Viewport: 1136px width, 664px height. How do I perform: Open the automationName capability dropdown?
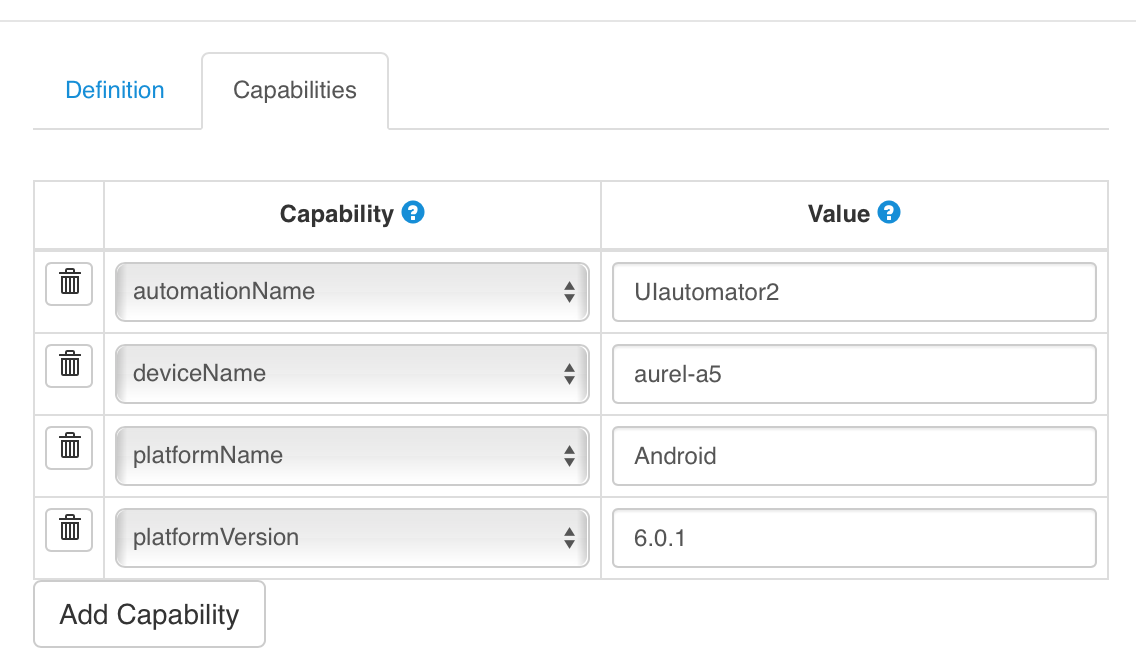tap(352, 291)
